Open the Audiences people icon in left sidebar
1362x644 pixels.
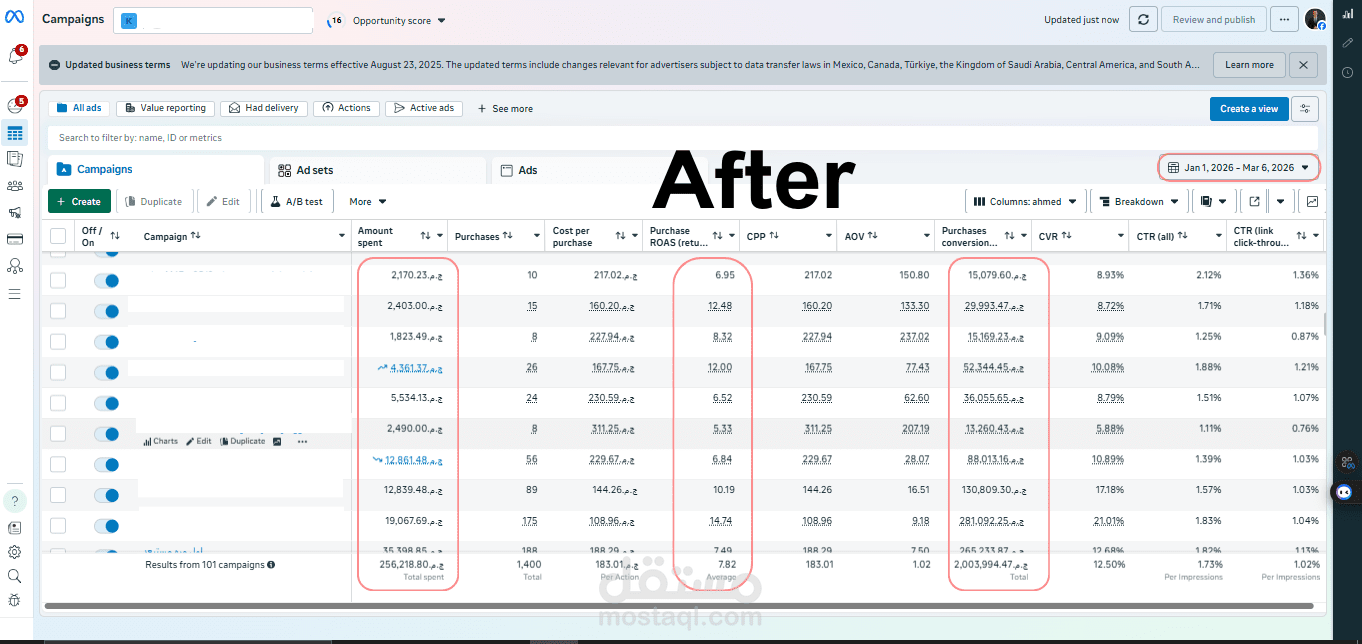coord(15,186)
